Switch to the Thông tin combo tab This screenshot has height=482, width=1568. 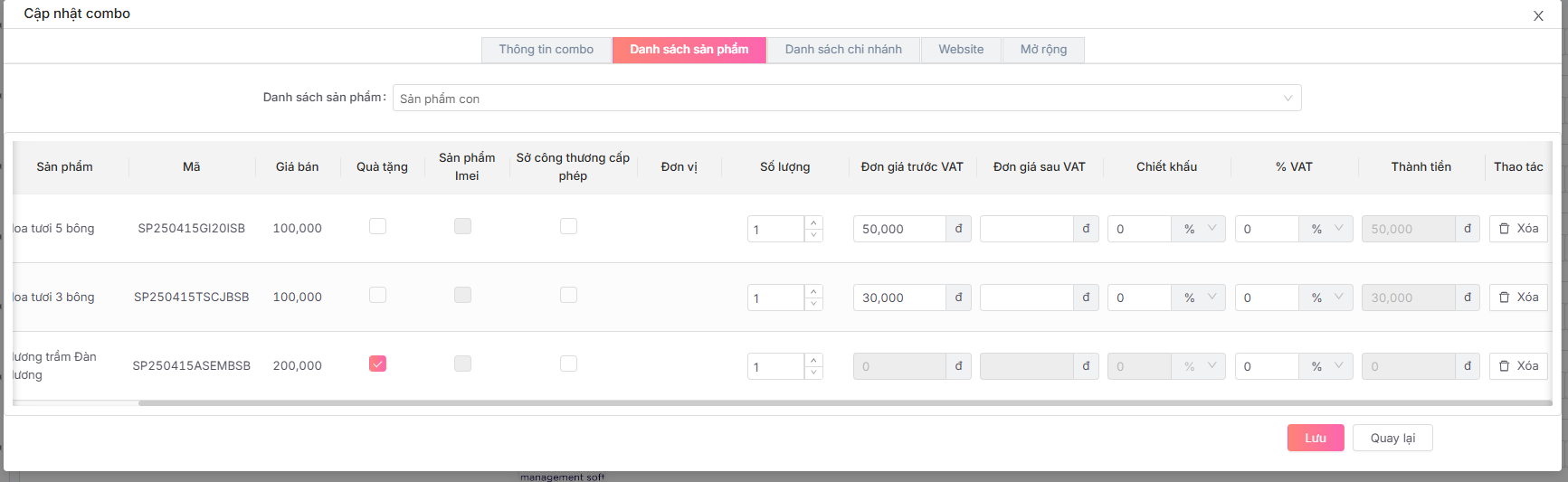pyautogui.click(x=546, y=50)
